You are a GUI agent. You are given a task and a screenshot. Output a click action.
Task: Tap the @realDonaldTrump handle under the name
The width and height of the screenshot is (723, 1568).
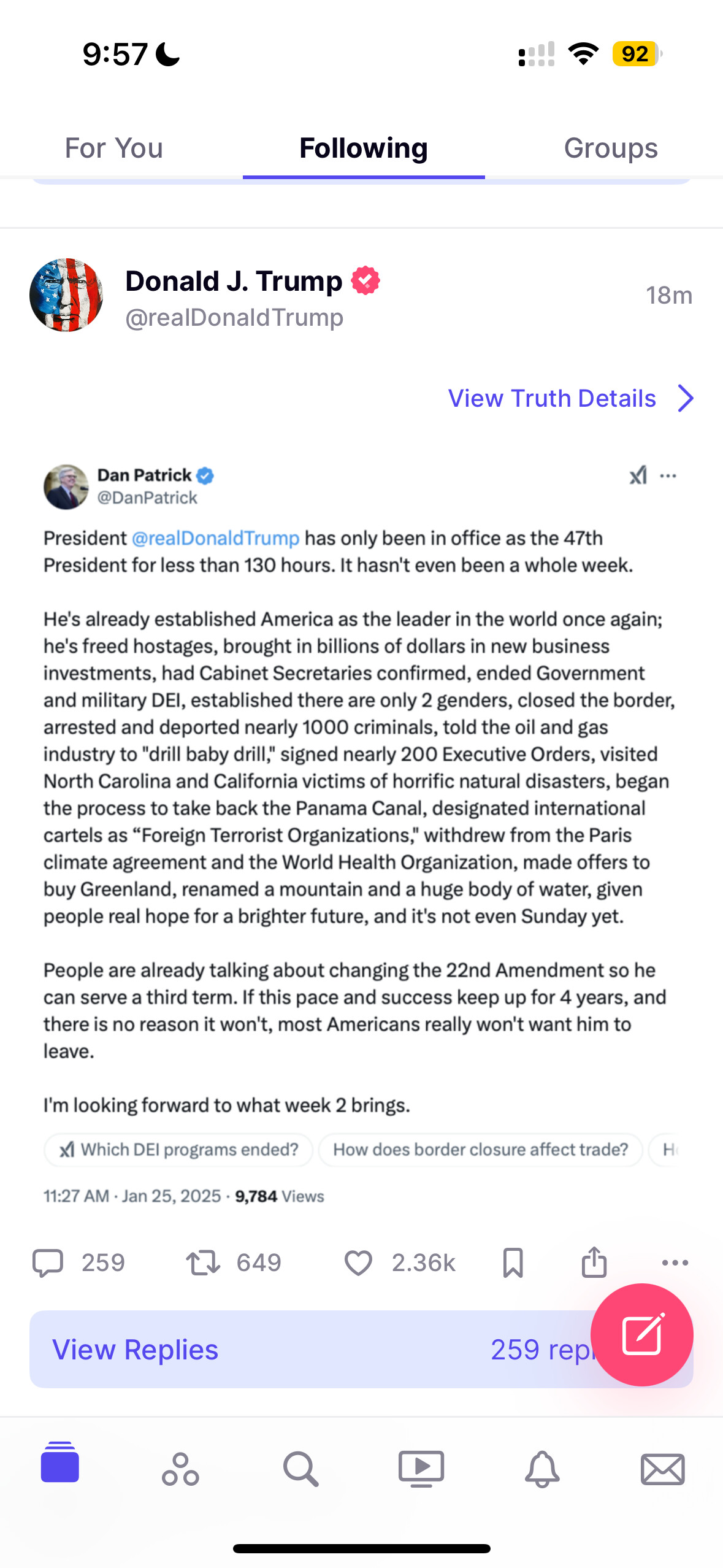pyautogui.click(x=234, y=318)
